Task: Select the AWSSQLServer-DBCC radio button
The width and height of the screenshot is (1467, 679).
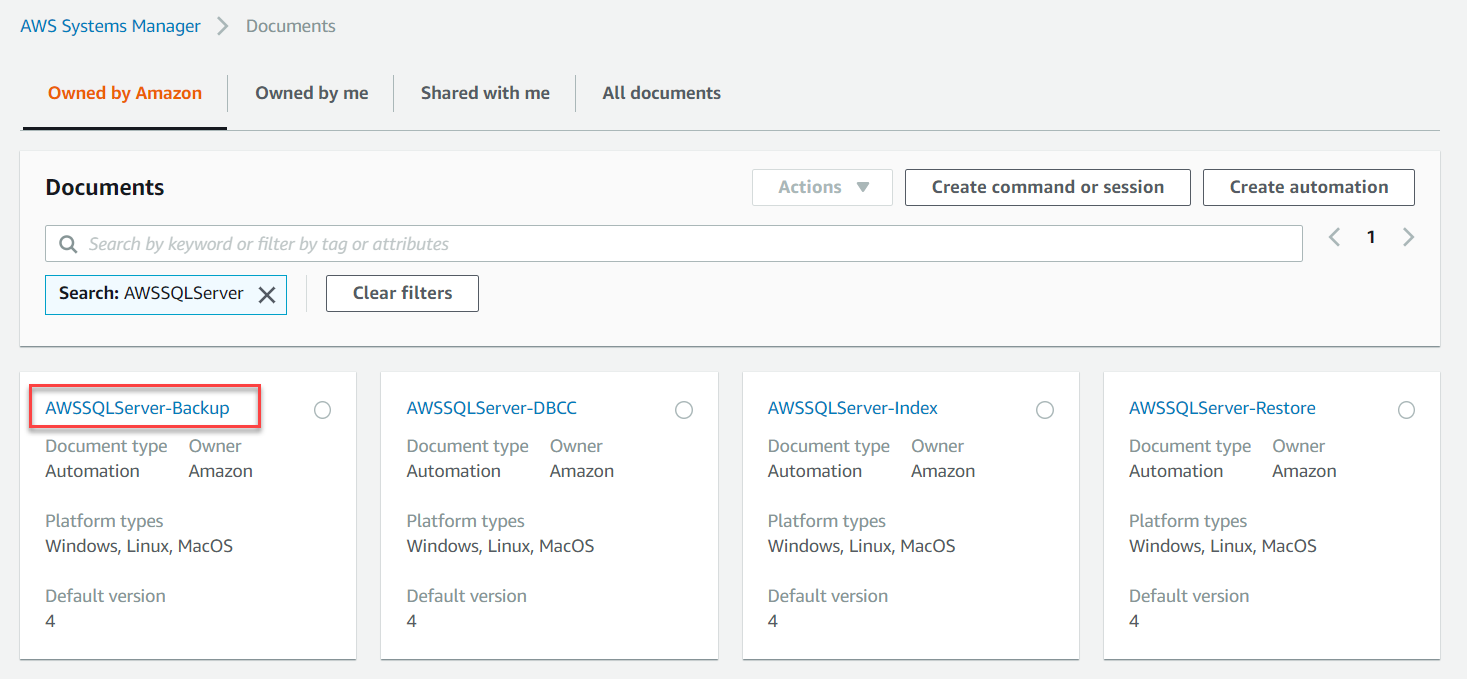Action: pyautogui.click(x=684, y=409)
